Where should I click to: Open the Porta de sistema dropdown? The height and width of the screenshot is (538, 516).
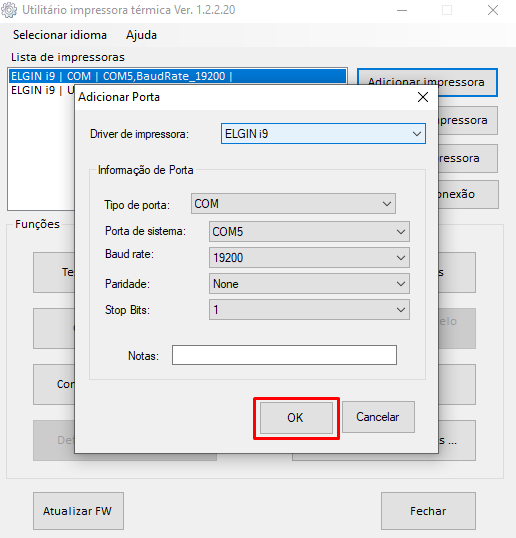click(309, 232)
